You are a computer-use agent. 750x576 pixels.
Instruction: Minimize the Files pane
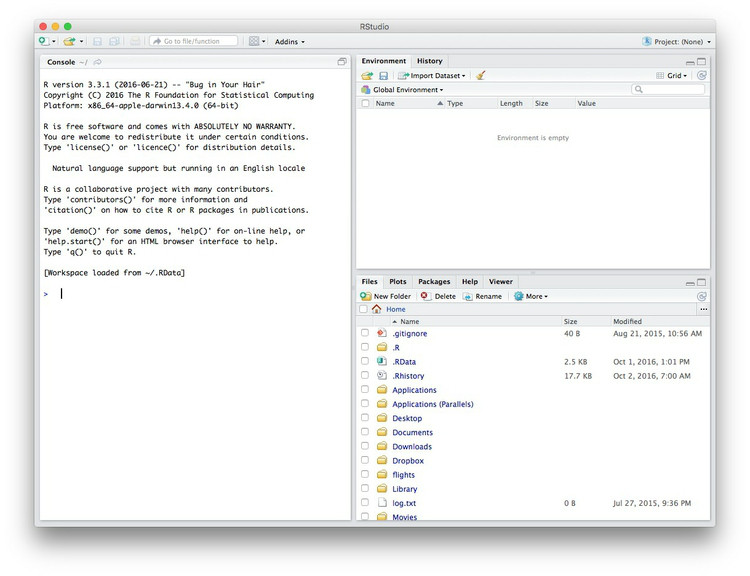[690, 283]
